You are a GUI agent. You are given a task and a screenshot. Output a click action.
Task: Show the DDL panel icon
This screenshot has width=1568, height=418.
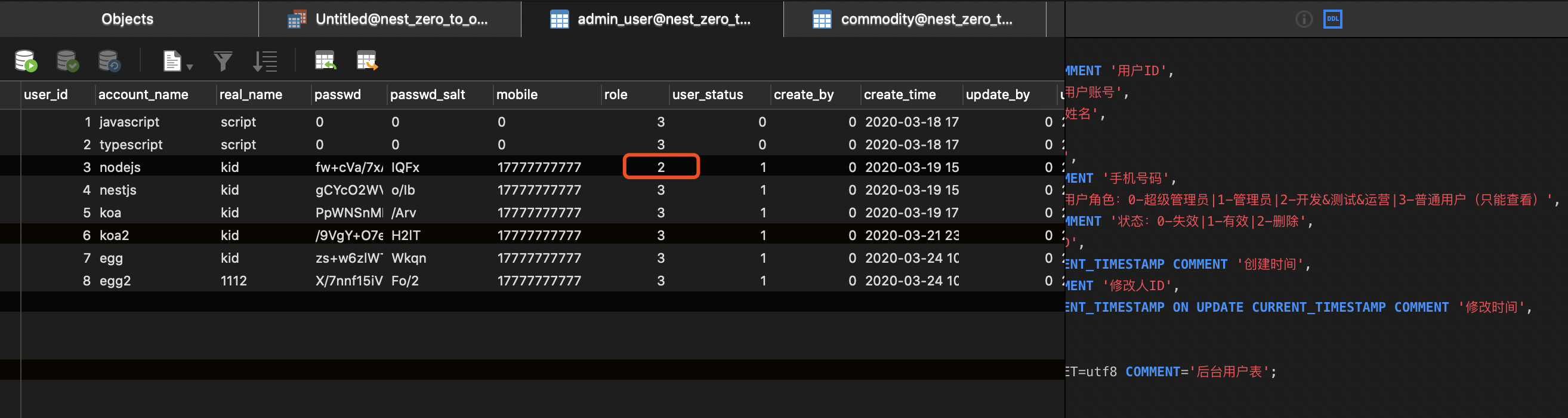tap(1333, 19)
